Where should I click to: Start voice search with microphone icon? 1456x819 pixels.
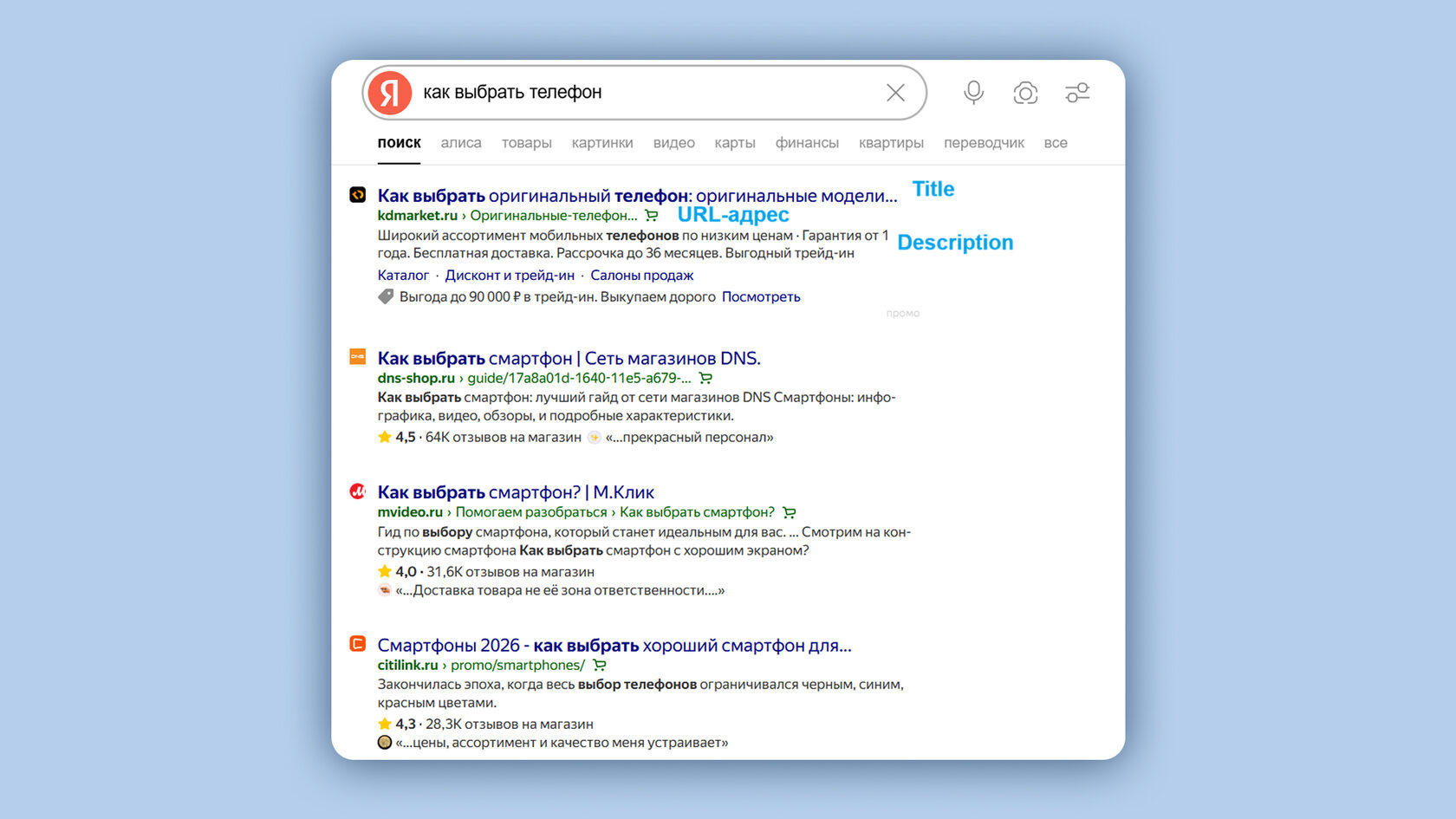pos(973,93)
